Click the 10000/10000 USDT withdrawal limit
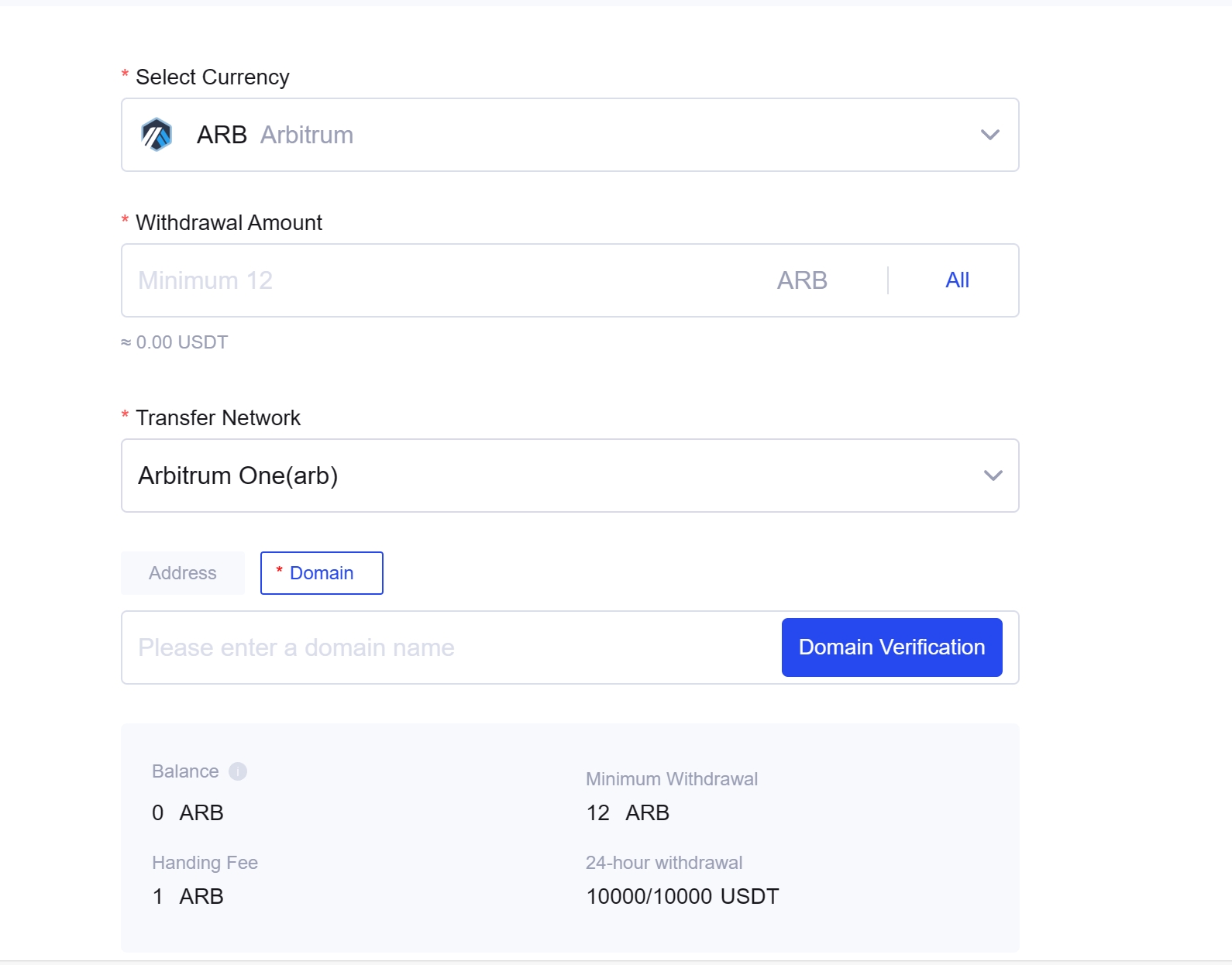This screenshot has height=965, width=1232. (x=682, y=896)
